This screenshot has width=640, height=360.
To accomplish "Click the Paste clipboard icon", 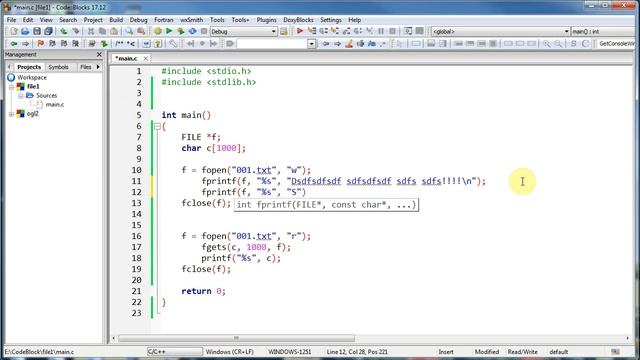I will click(114, 31).
